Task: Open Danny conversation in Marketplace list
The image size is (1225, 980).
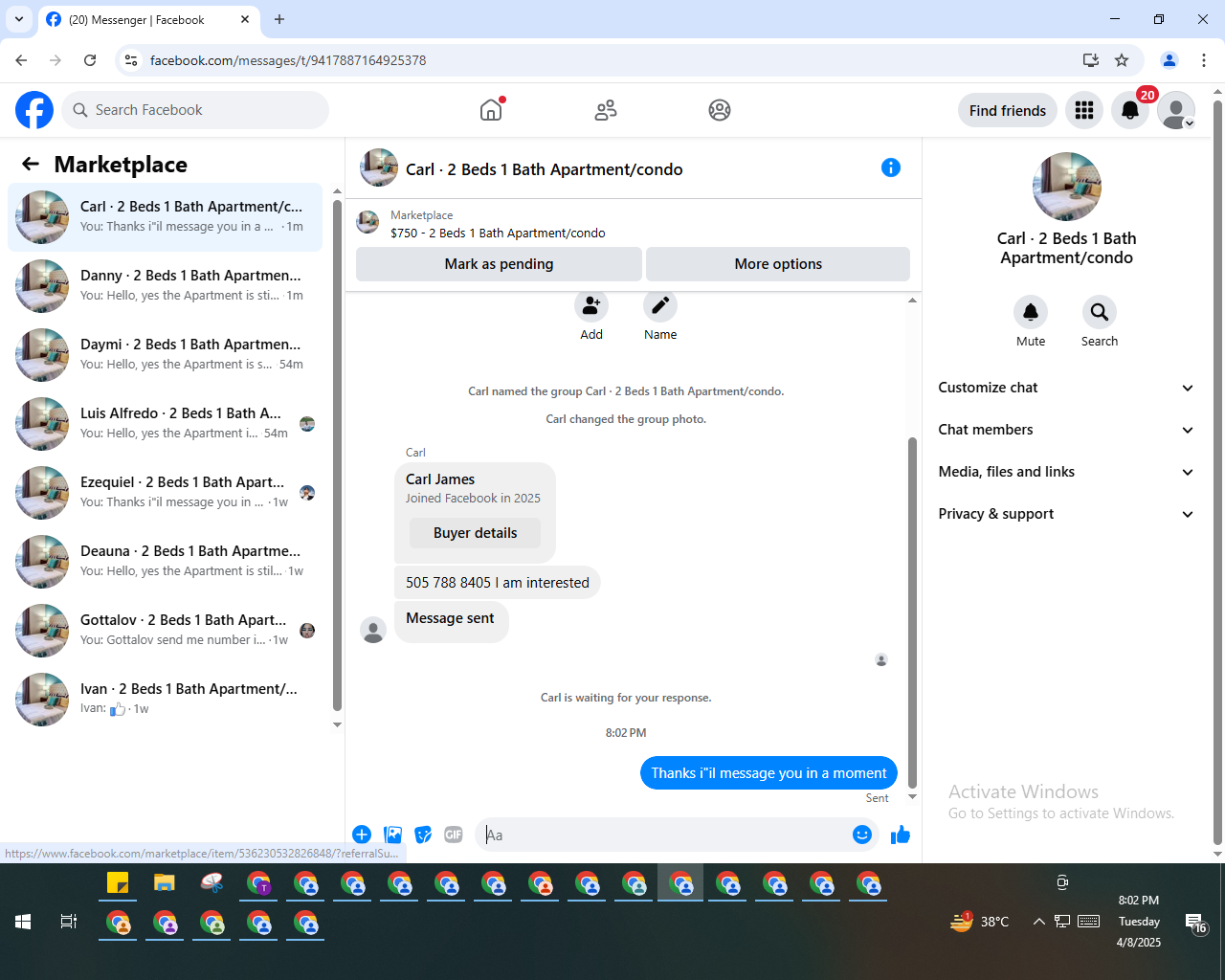Action: [165, 286]
